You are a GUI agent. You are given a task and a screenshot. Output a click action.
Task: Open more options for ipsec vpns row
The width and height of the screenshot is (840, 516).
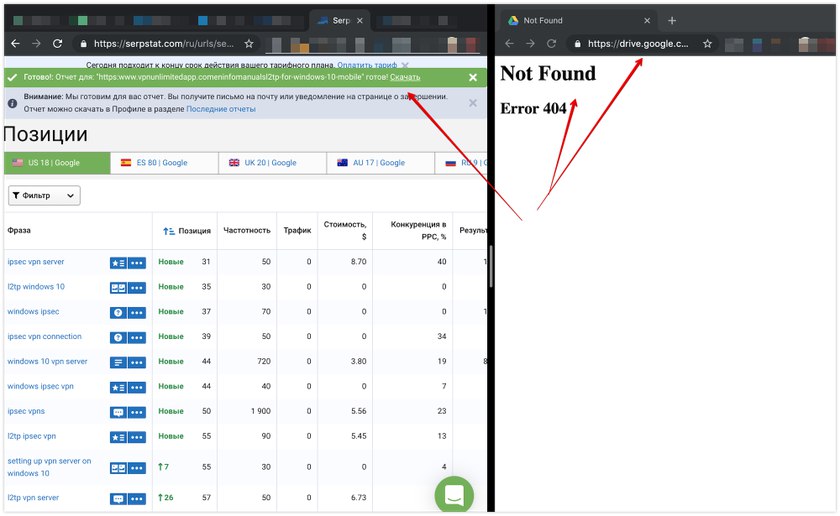pos(137,413)
